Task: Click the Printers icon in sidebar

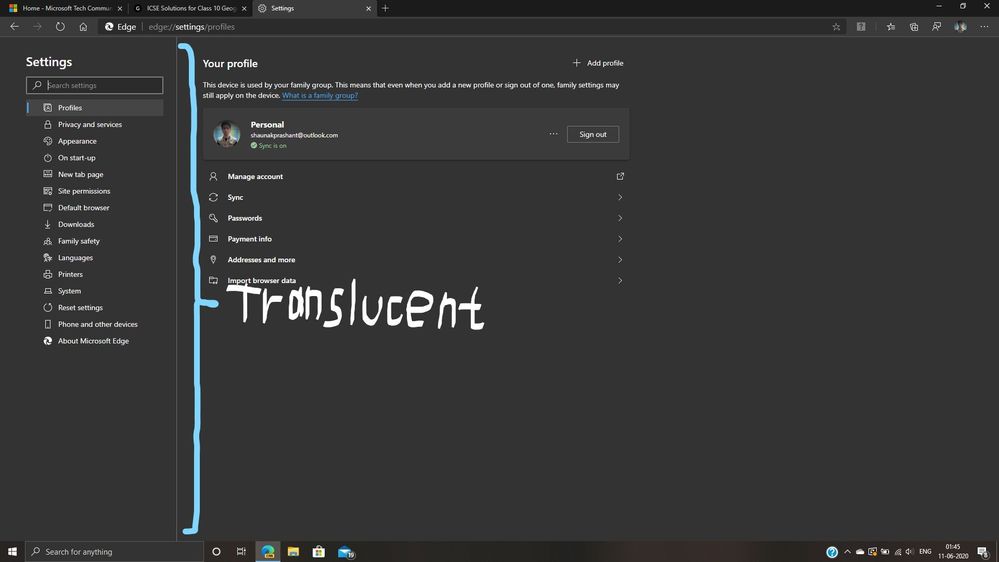Action: tap(48, 274)
